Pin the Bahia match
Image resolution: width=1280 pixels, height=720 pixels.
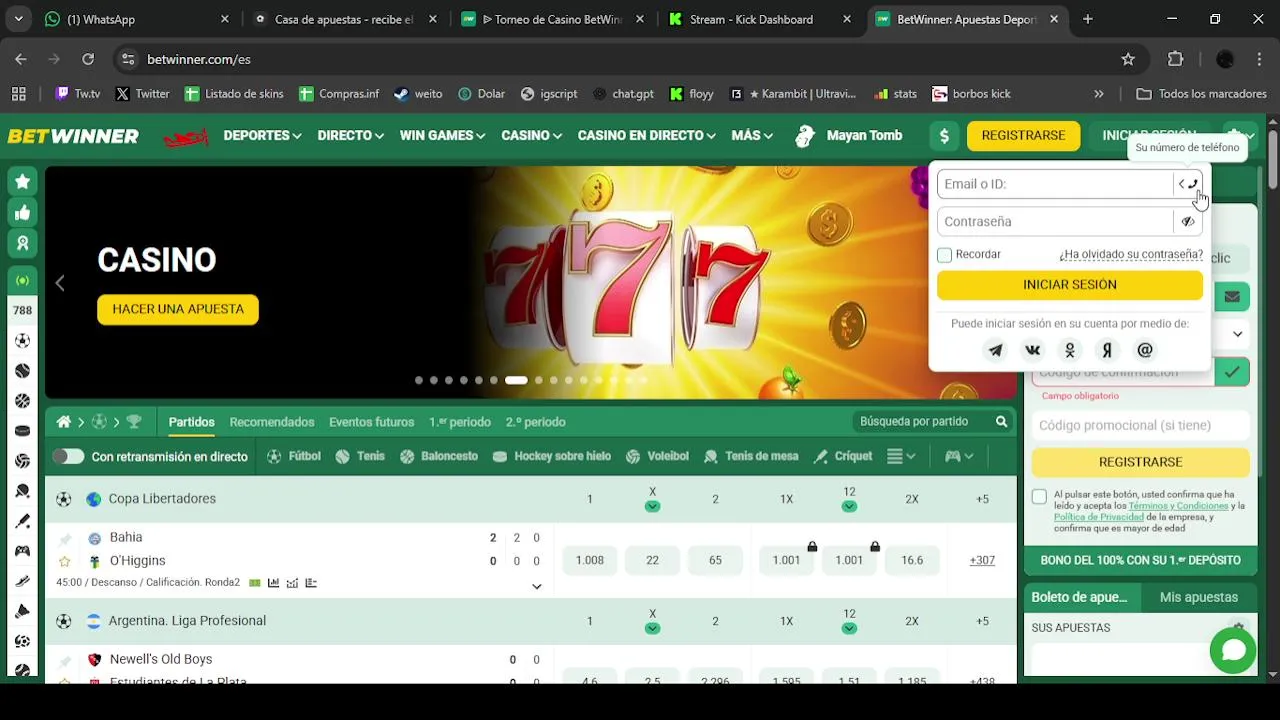65,539
